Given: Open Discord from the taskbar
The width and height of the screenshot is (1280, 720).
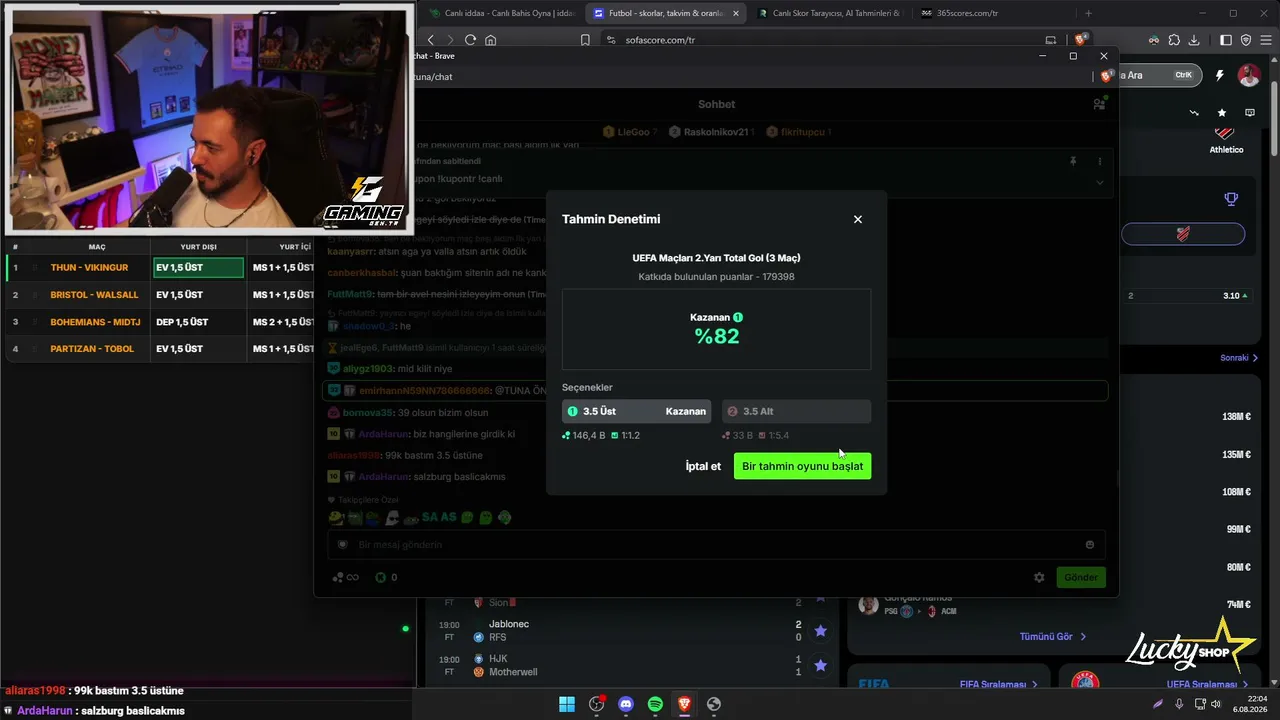Looking at the screenshot, I should (626, 704).
